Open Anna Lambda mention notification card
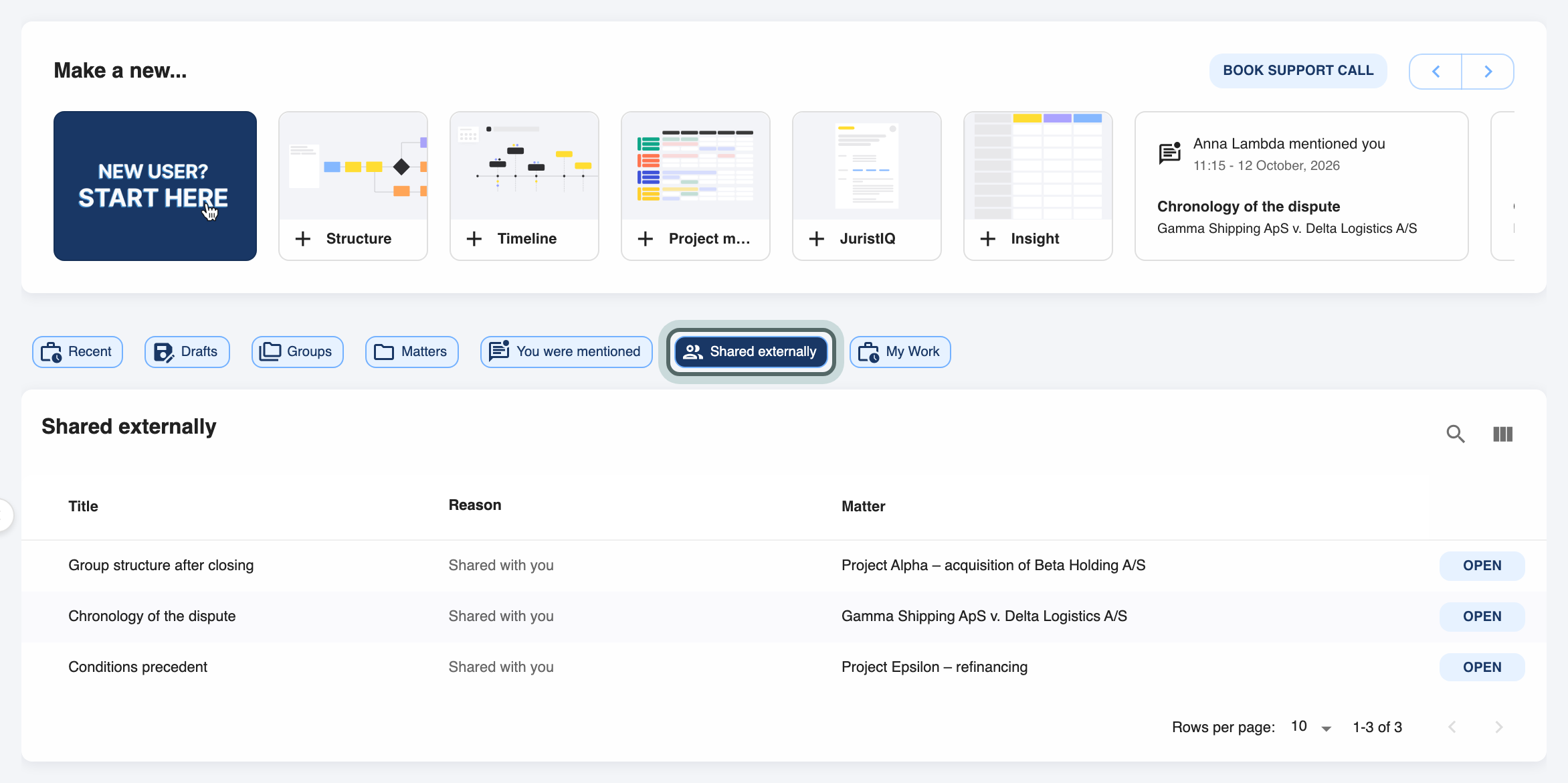Screen dimensions: 1568x783 [x=1302, y=186]
